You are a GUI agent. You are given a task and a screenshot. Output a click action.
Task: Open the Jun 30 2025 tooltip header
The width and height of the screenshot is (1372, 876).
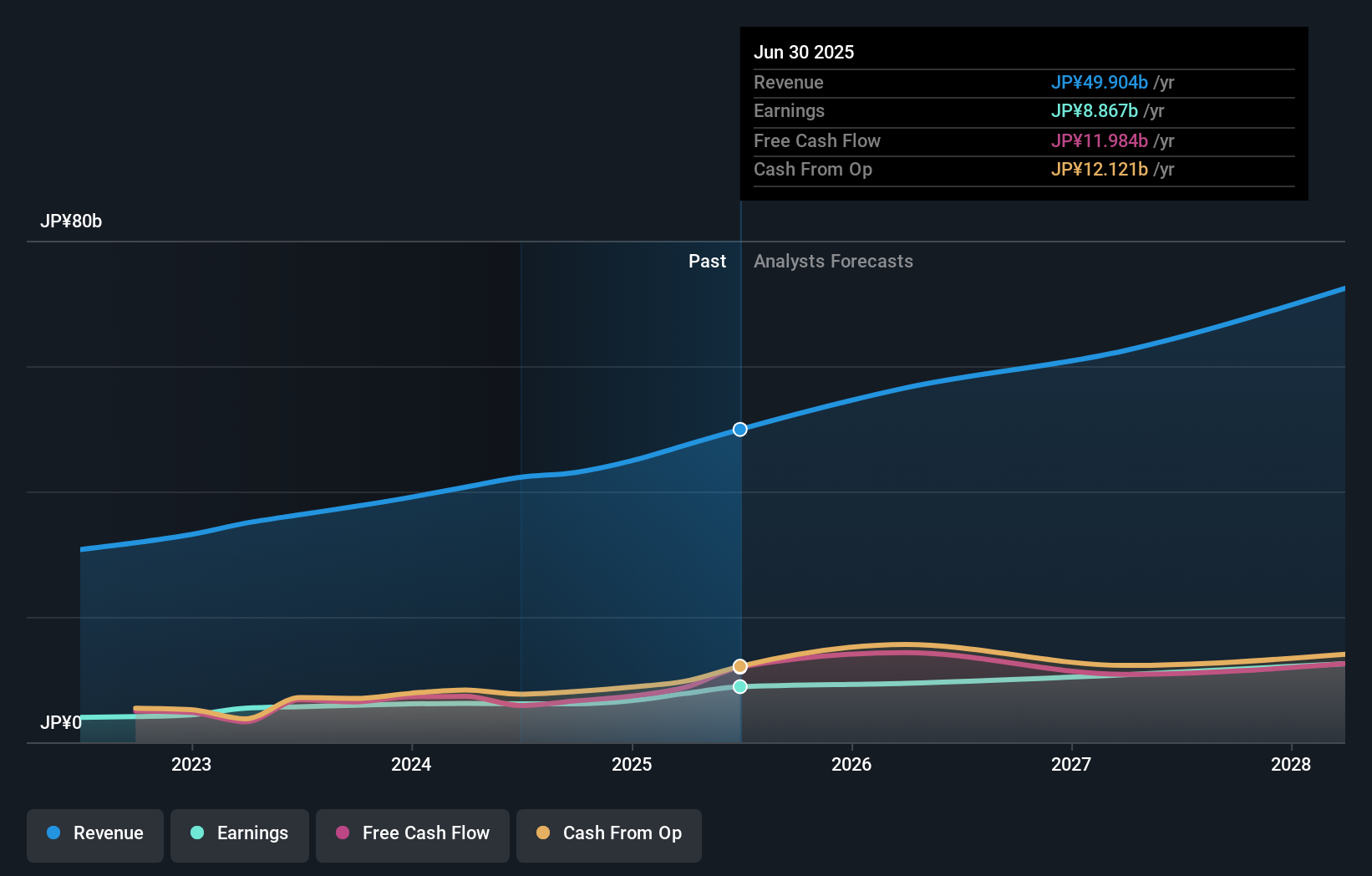click(x=804, y=52)
